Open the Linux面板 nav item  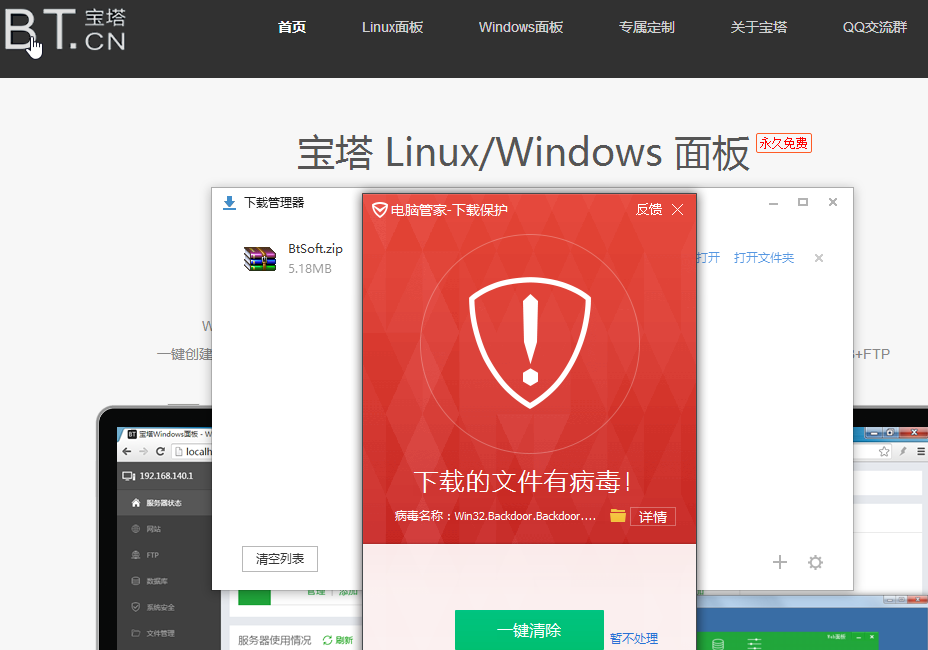tap(392, 27)
